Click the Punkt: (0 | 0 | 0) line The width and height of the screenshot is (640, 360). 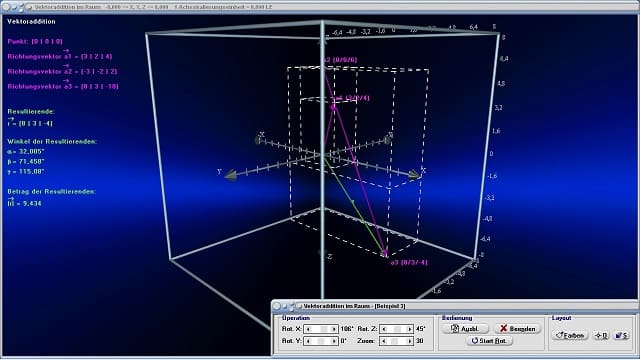35,41
